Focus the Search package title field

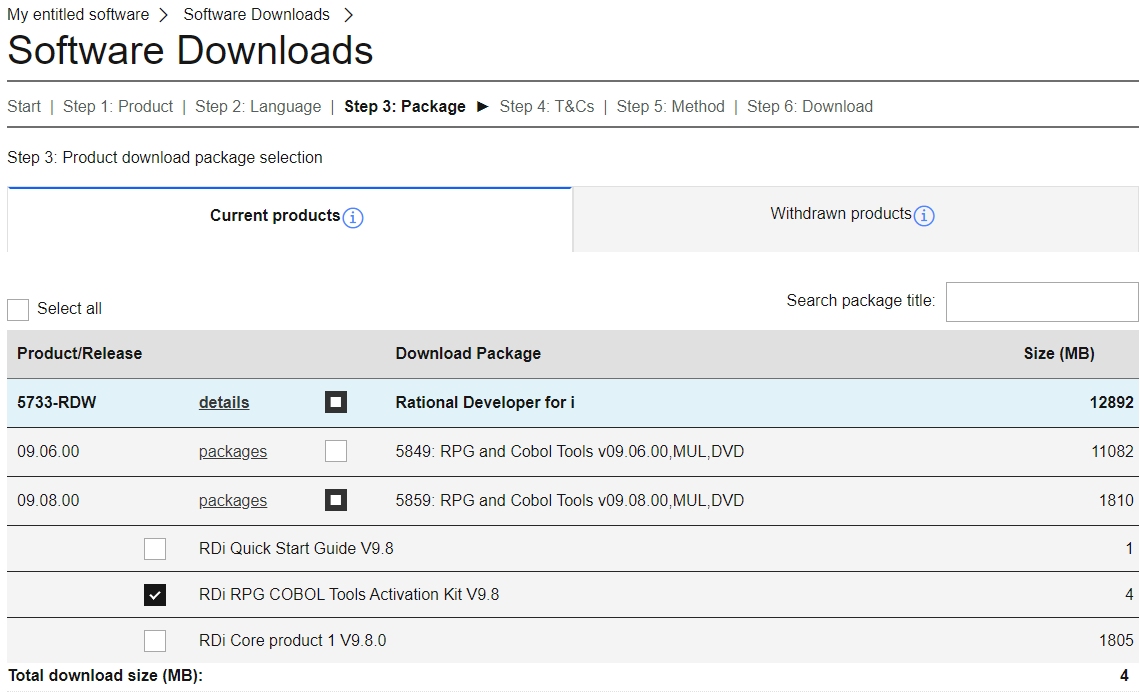[1042, 302]
